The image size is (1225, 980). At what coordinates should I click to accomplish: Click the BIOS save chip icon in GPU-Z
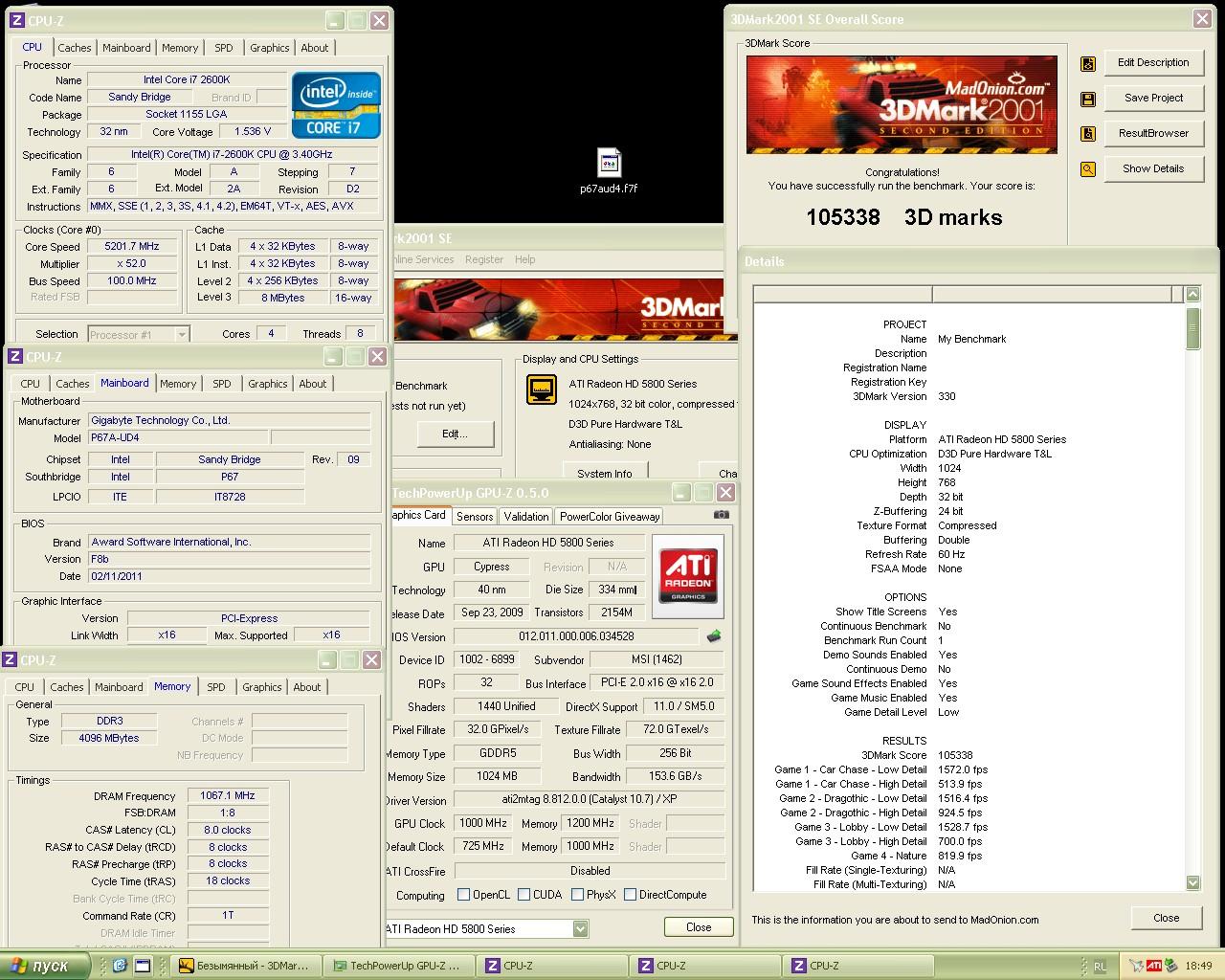714,635
